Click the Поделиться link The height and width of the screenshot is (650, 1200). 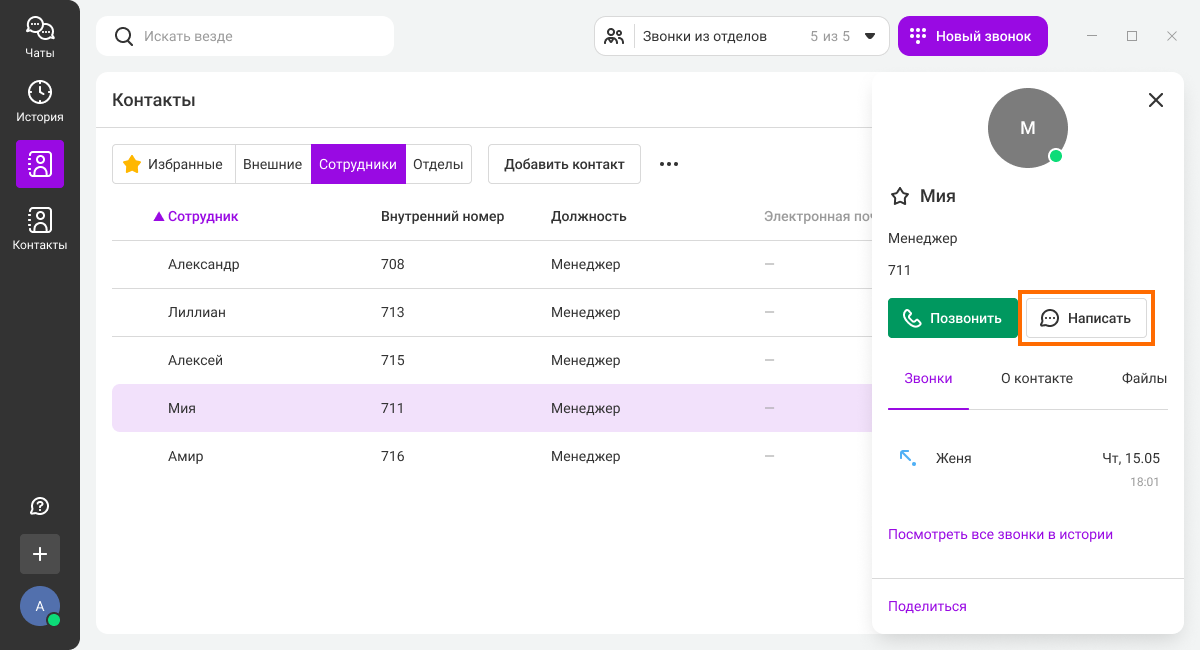tap(927, 606)
